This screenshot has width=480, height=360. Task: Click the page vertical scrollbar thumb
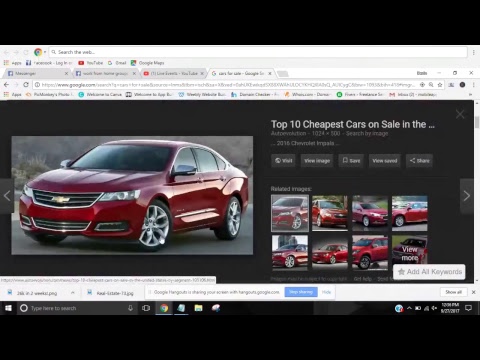click(x=477, y=122)
